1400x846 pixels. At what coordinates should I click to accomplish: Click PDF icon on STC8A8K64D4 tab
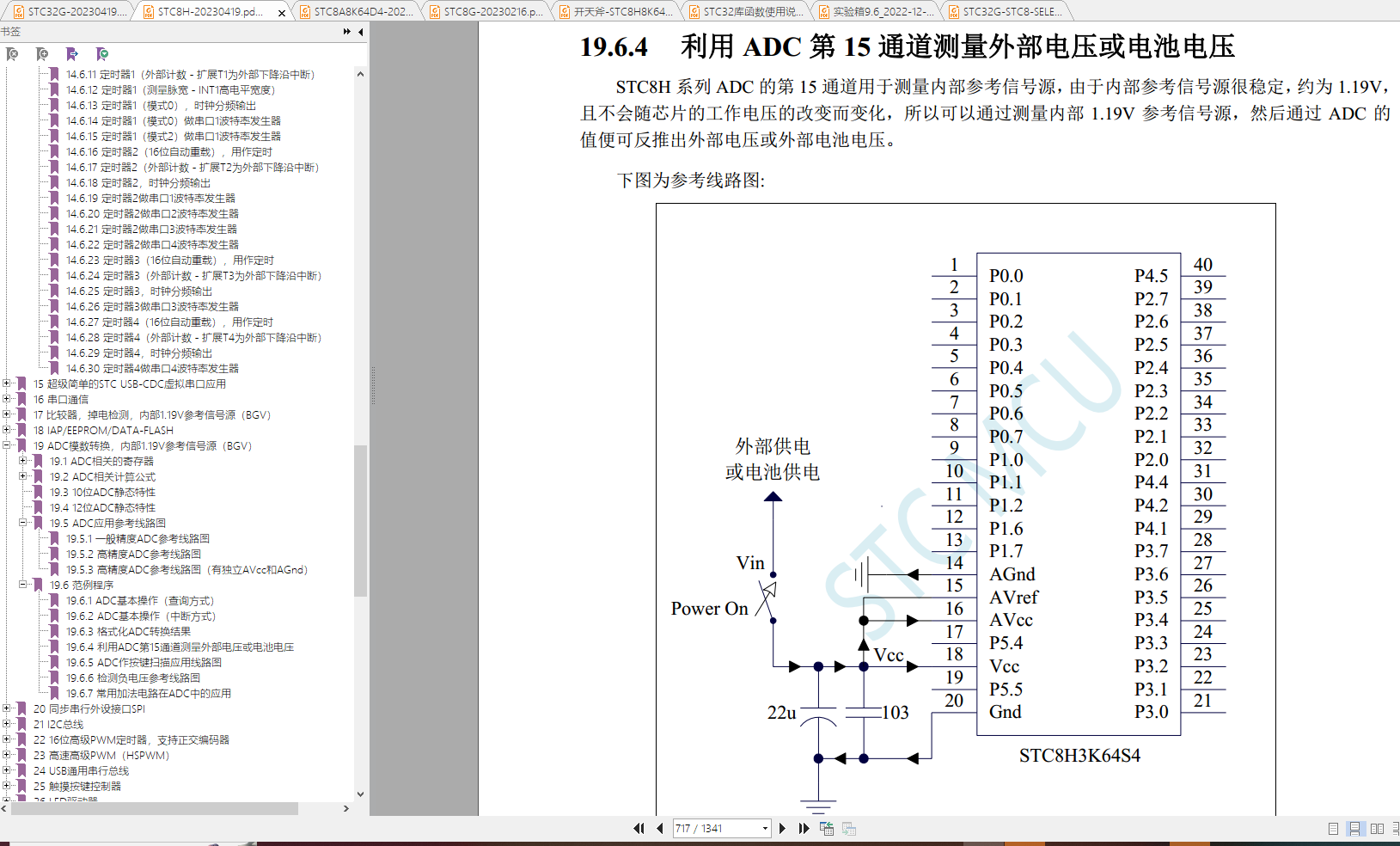[x=304, y=12]
